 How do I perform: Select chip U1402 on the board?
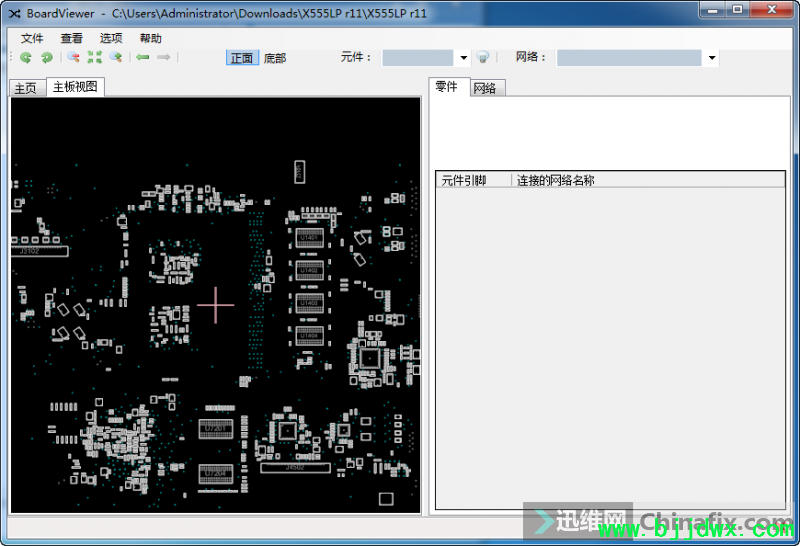(x=309, y=270)
